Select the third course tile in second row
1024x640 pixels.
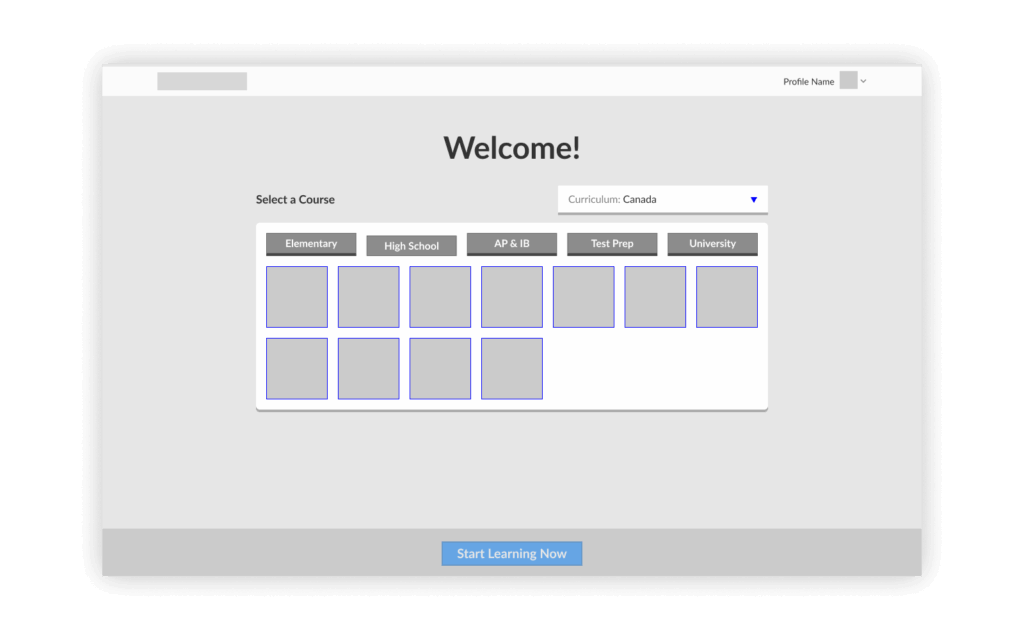point(440,369)
